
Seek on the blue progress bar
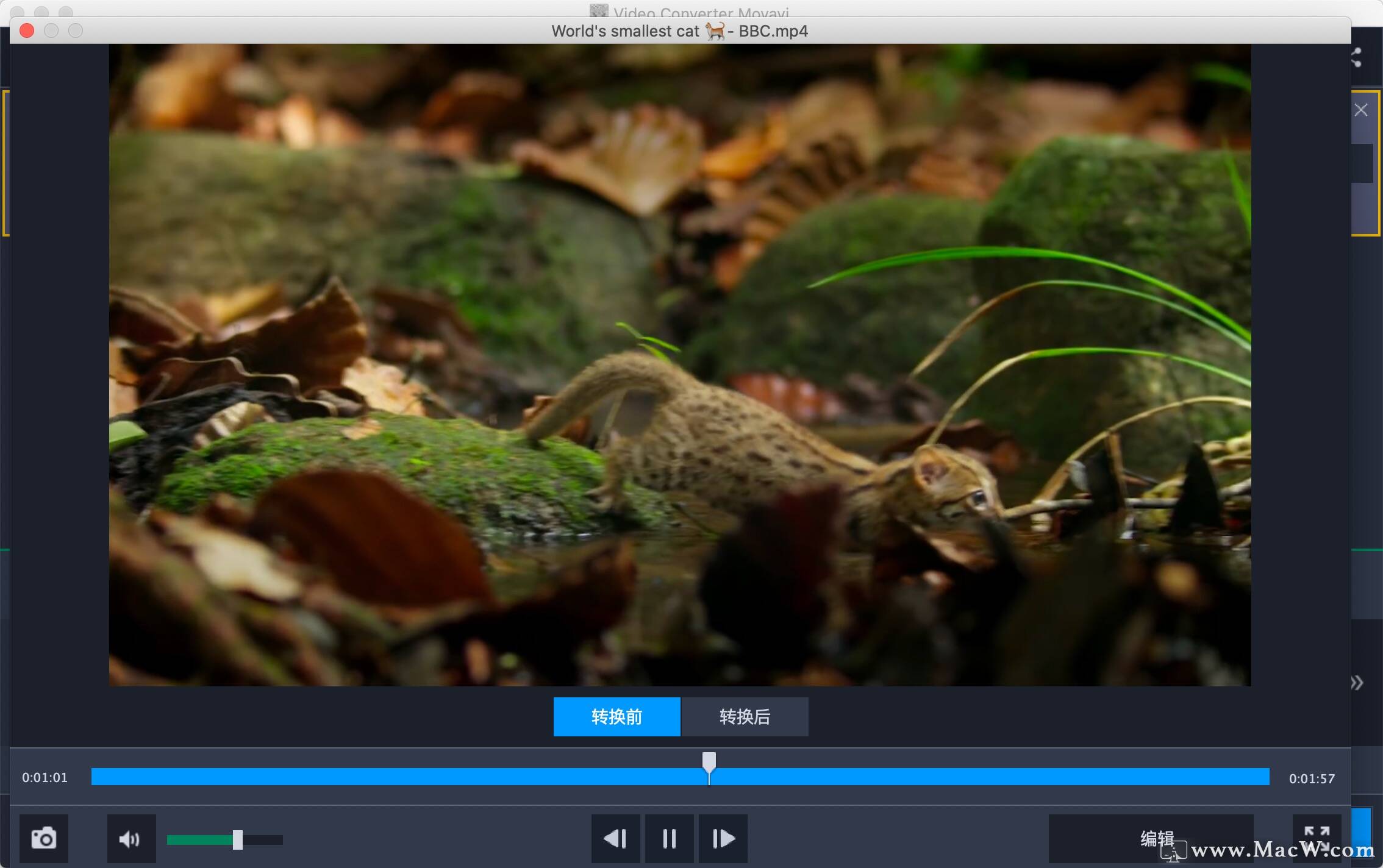[x=680, y=777]
